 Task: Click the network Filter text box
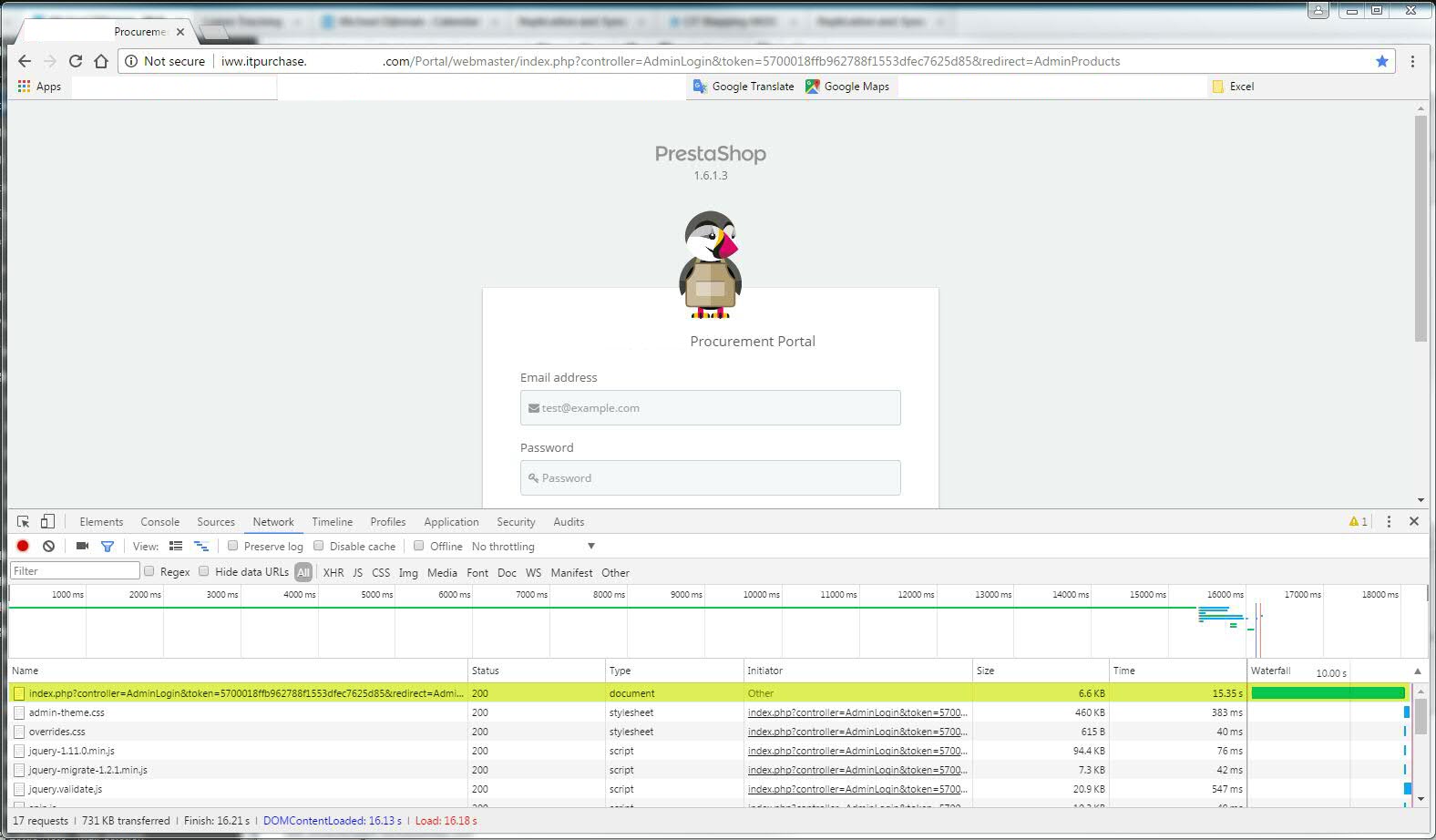click(x=75, y=571)
